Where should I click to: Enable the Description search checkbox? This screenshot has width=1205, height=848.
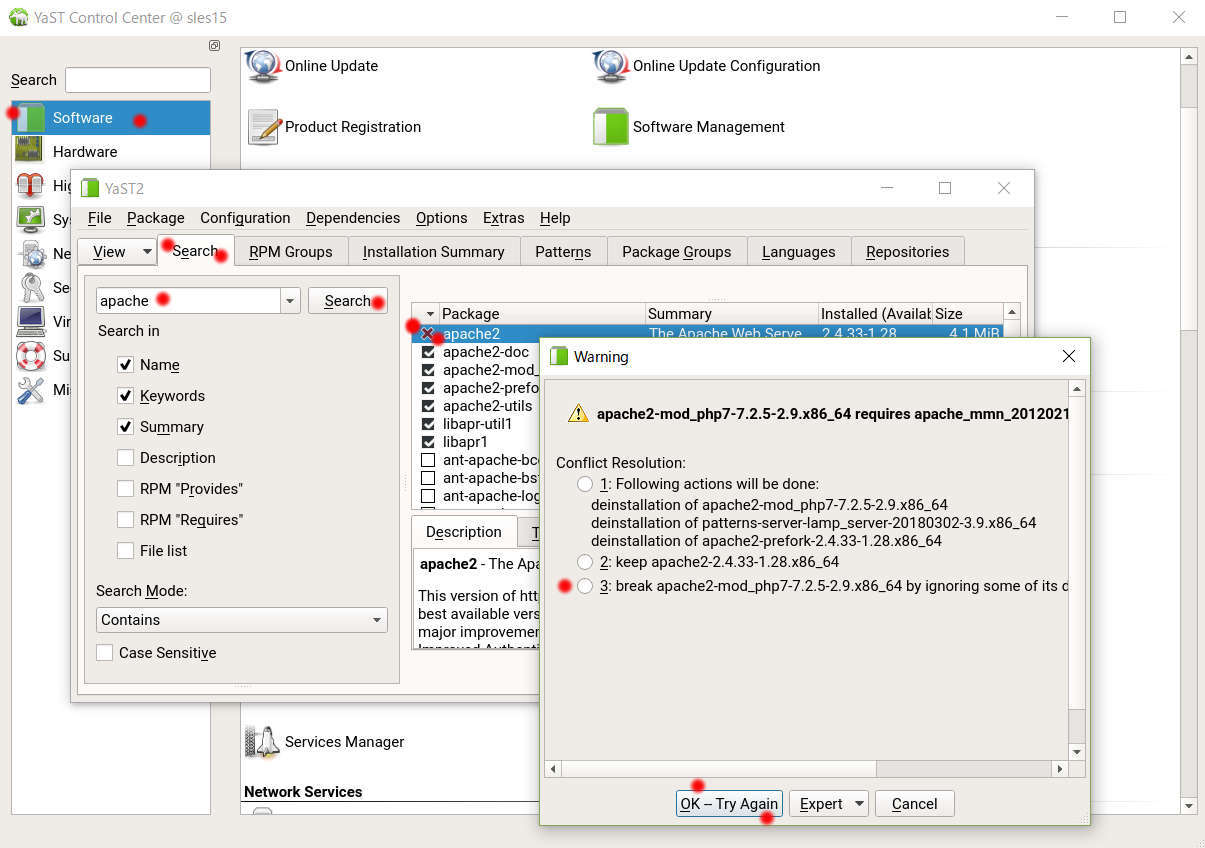[x=125, y=458]
